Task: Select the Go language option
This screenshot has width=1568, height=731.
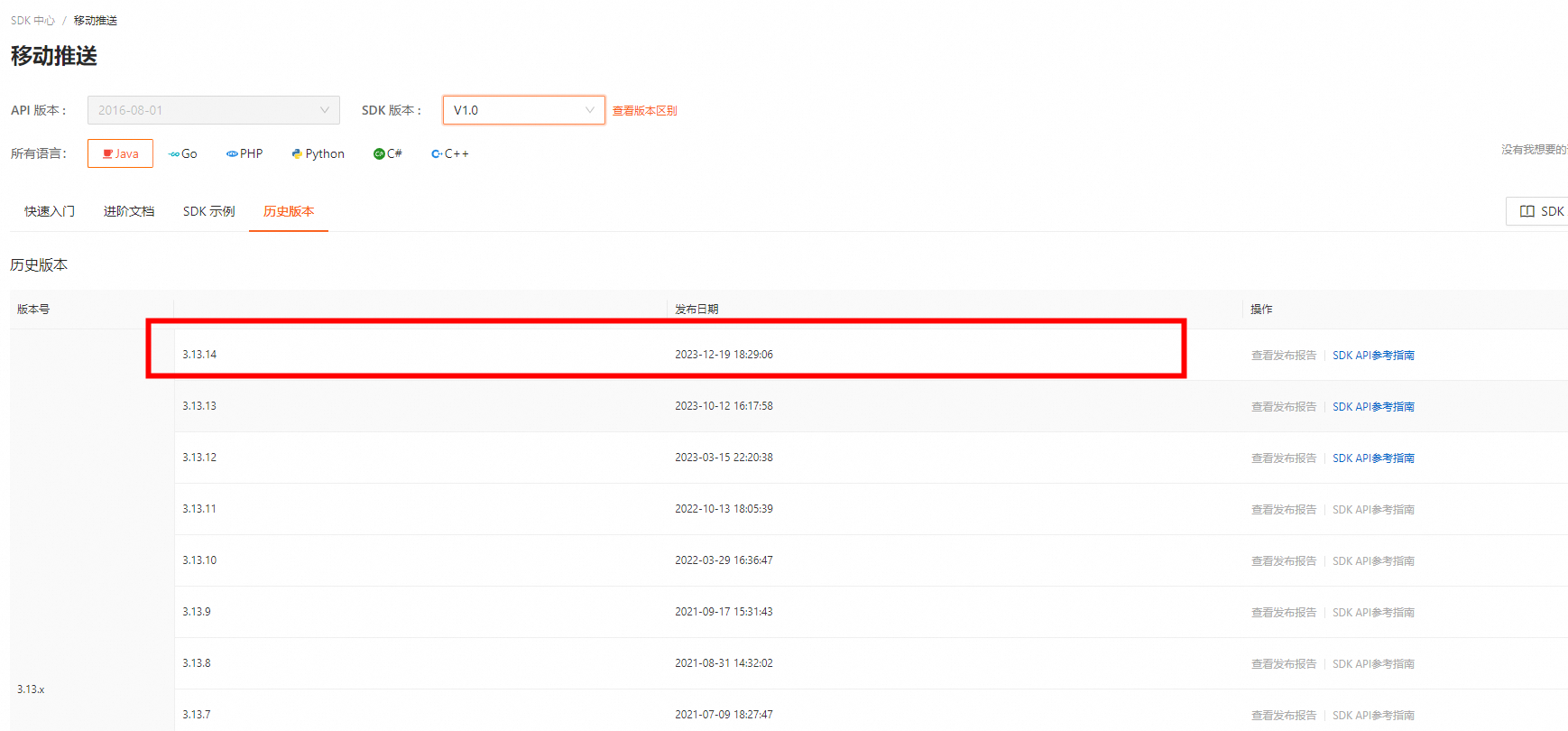Action: pyautogui.click(x=182, y=153)
